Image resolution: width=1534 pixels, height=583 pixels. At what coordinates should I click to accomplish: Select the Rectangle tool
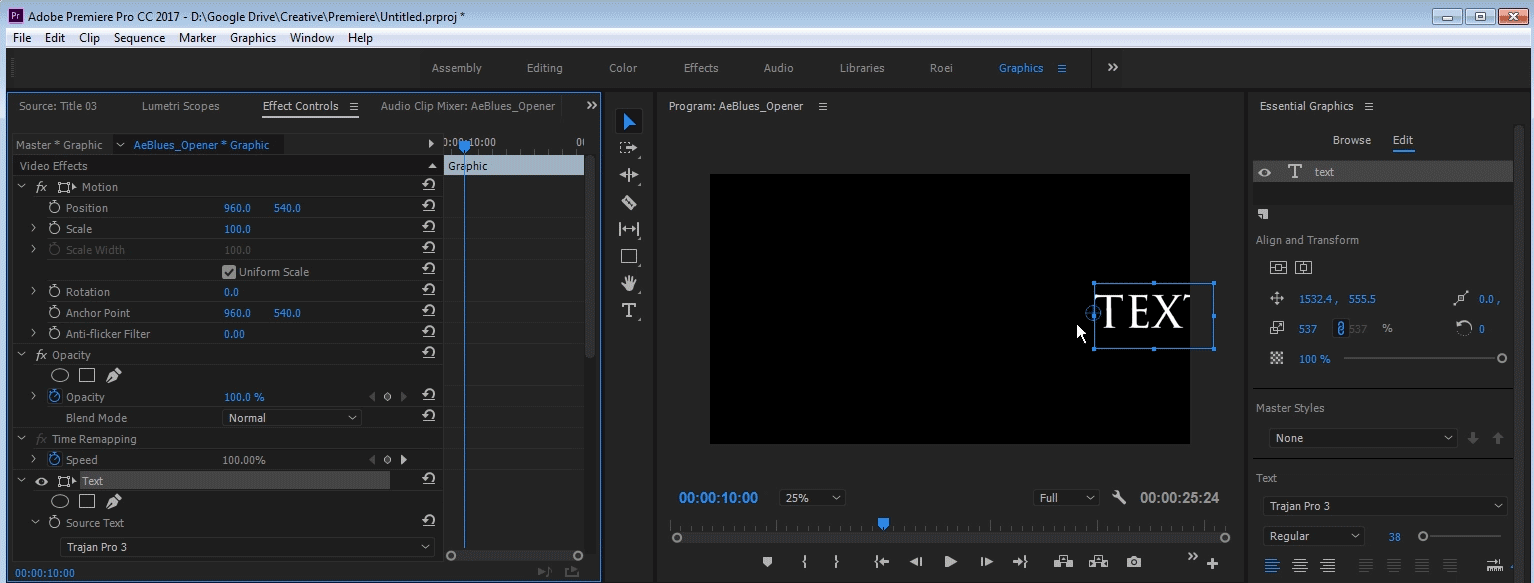pyautogui.click(x=629, y=256)
